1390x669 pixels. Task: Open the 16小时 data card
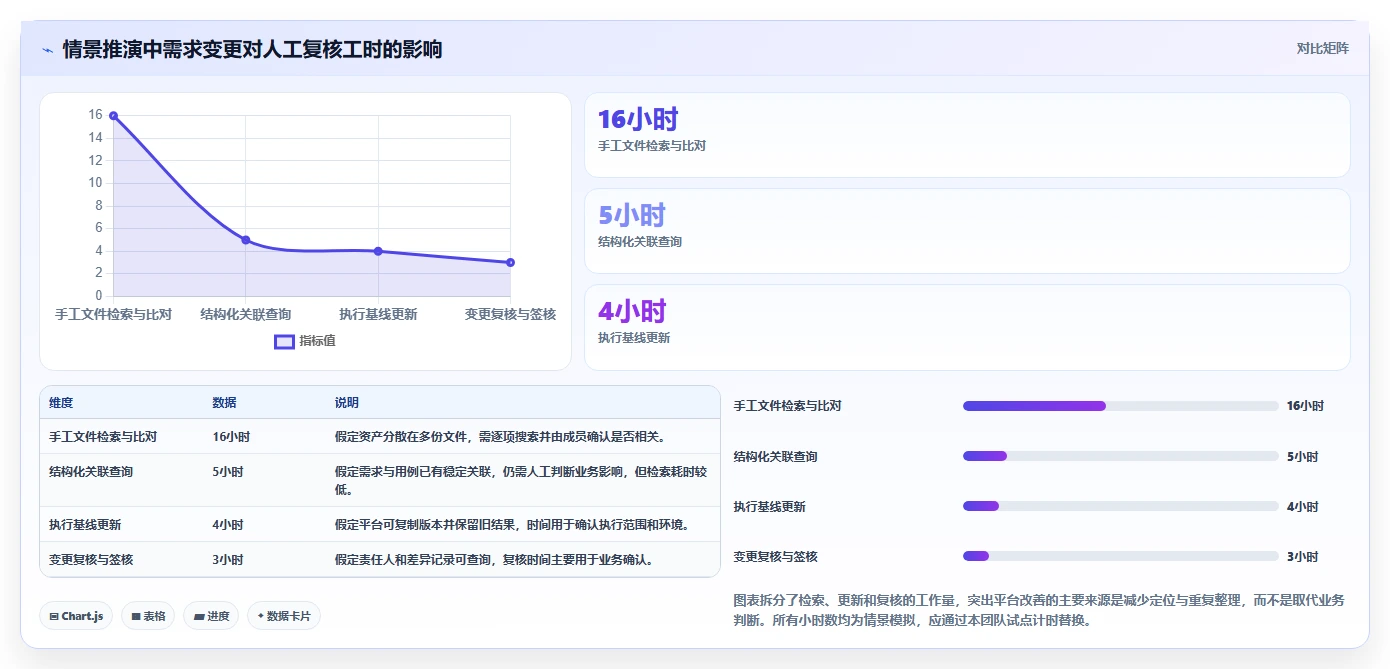pyautogui.click(x=967, y=135)
